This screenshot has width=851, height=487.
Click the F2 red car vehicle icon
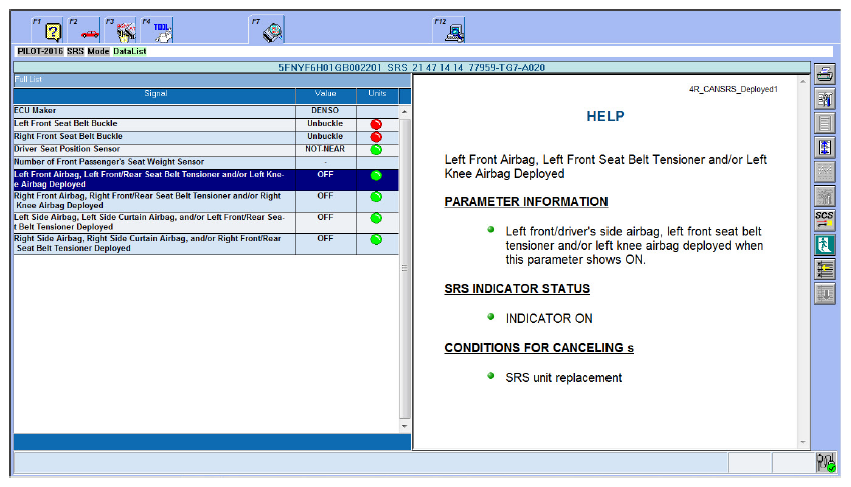[90, 34]
